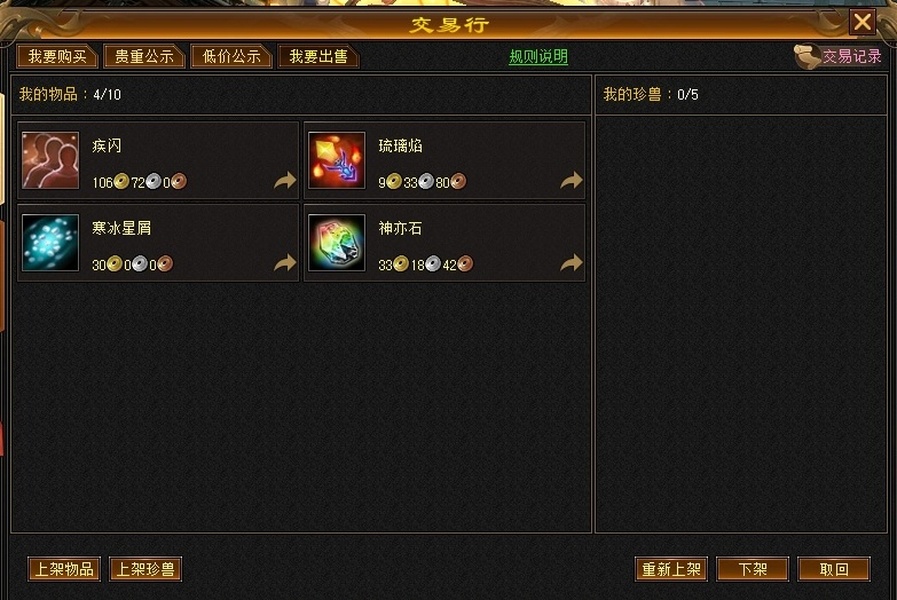Click the 上架物品 button
Screen dimensions: 897x600
click(64, 569)
